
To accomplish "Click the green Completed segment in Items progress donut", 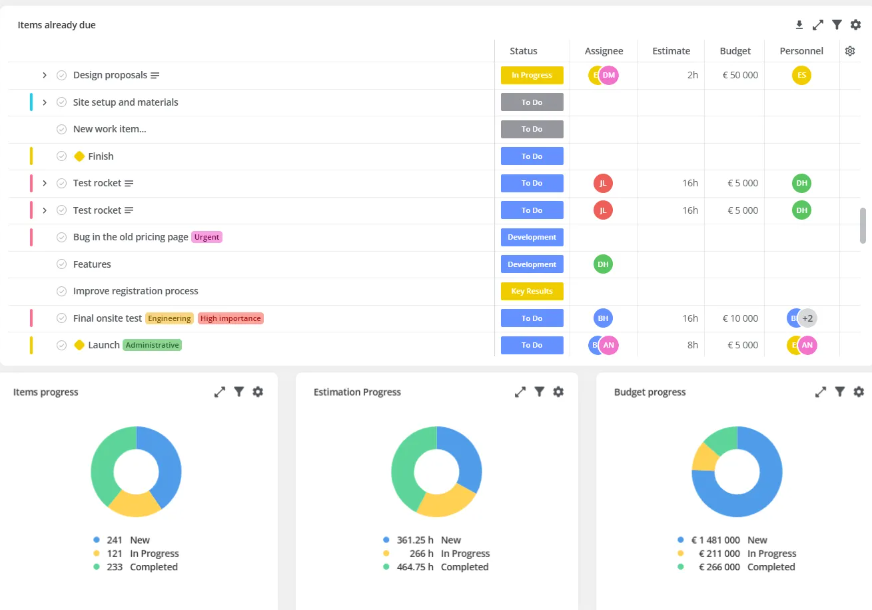I will (x=106, y=464).
